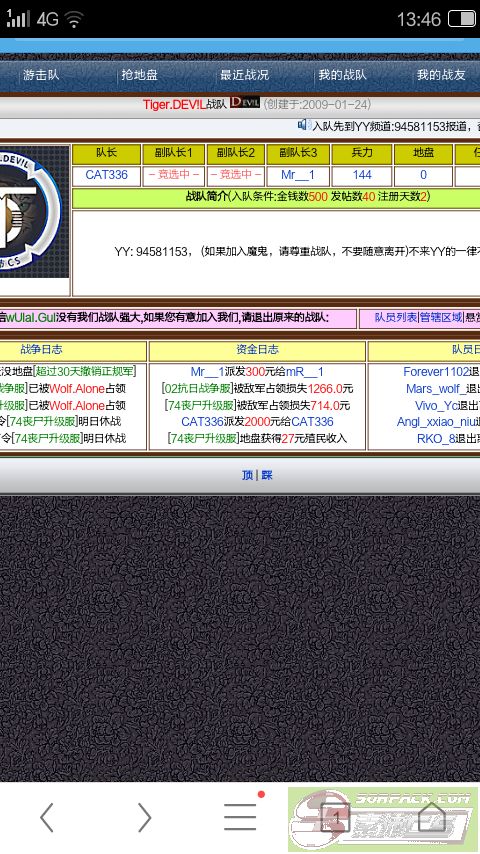The height and width of the screenshot is (854, 480).
Task: Switch to the 最近战况 tab
Action: (244, 75)
